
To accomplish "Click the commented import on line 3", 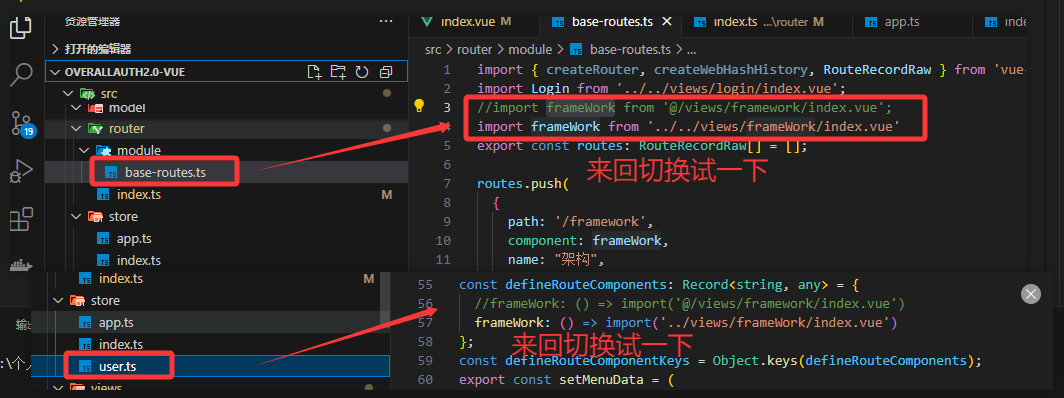I will point(684,107).
